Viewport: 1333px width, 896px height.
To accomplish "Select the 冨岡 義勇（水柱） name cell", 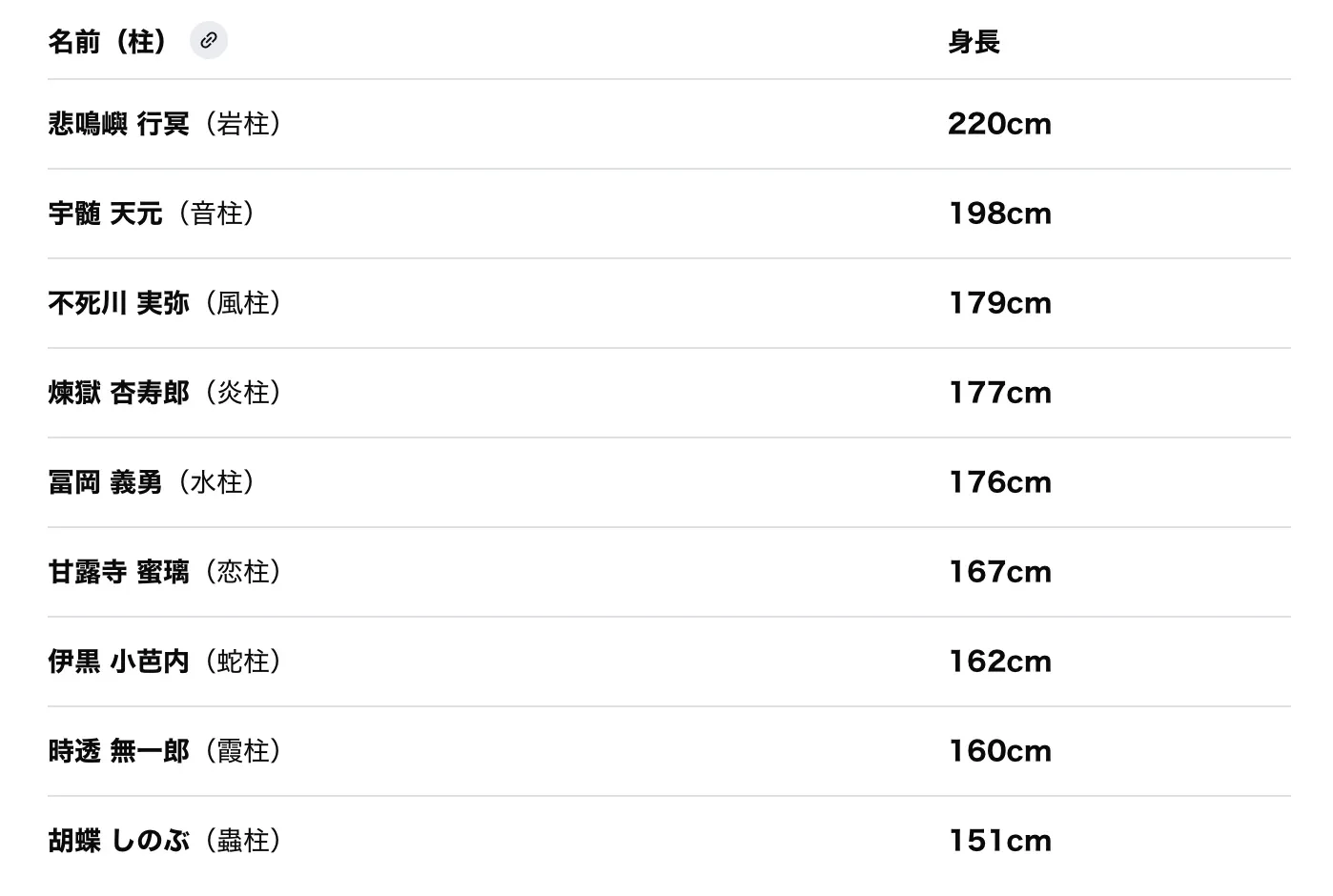I will point(152,482).
